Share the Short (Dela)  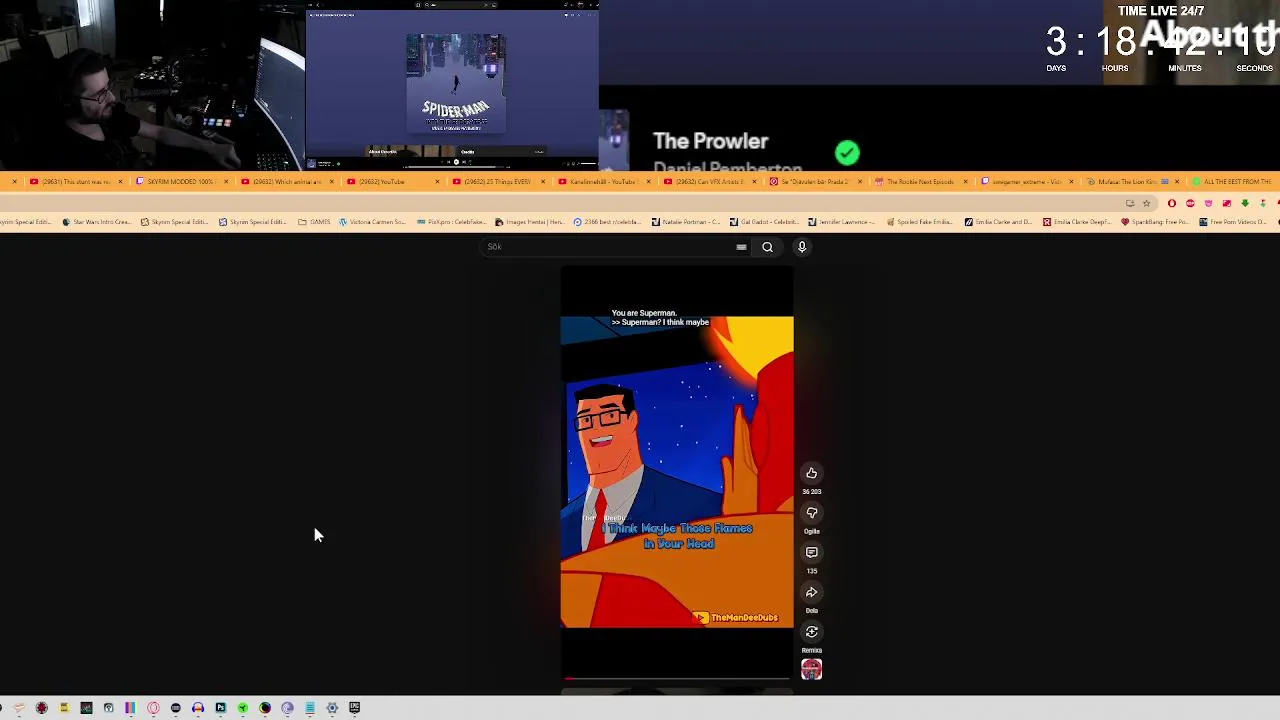(x=811, y=592)
